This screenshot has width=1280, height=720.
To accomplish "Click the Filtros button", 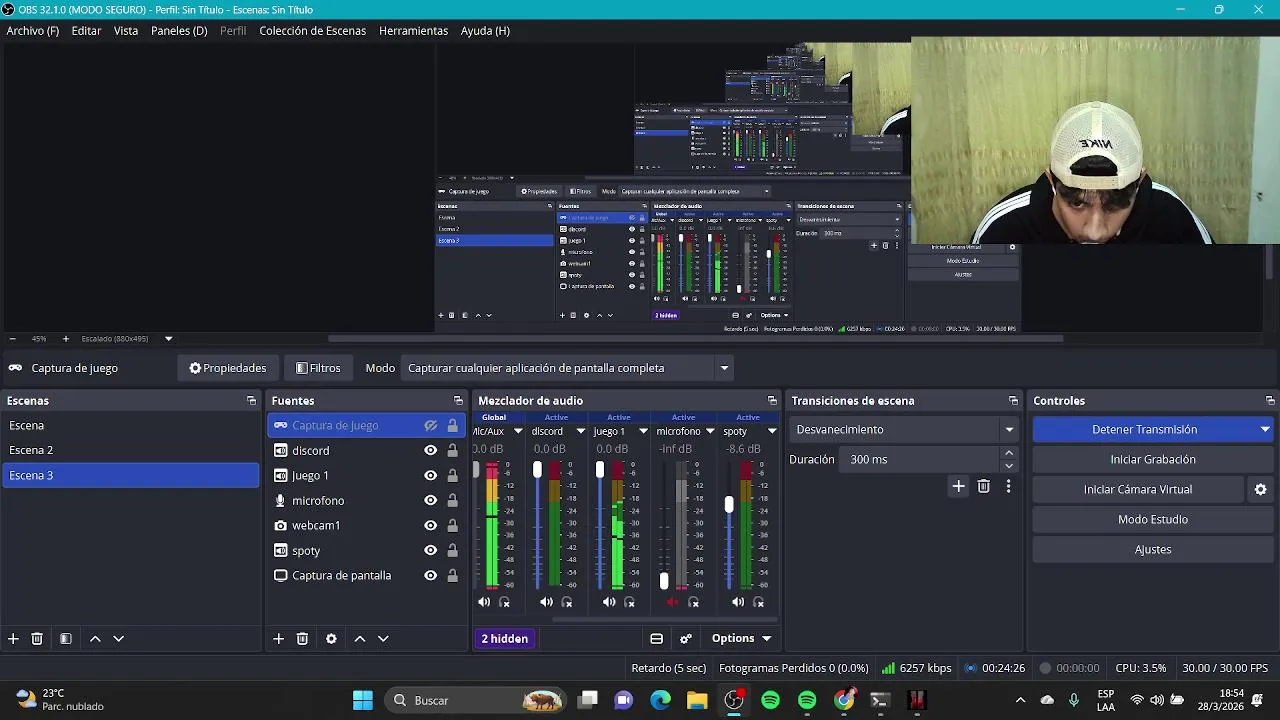I will [x=318, y=368].
